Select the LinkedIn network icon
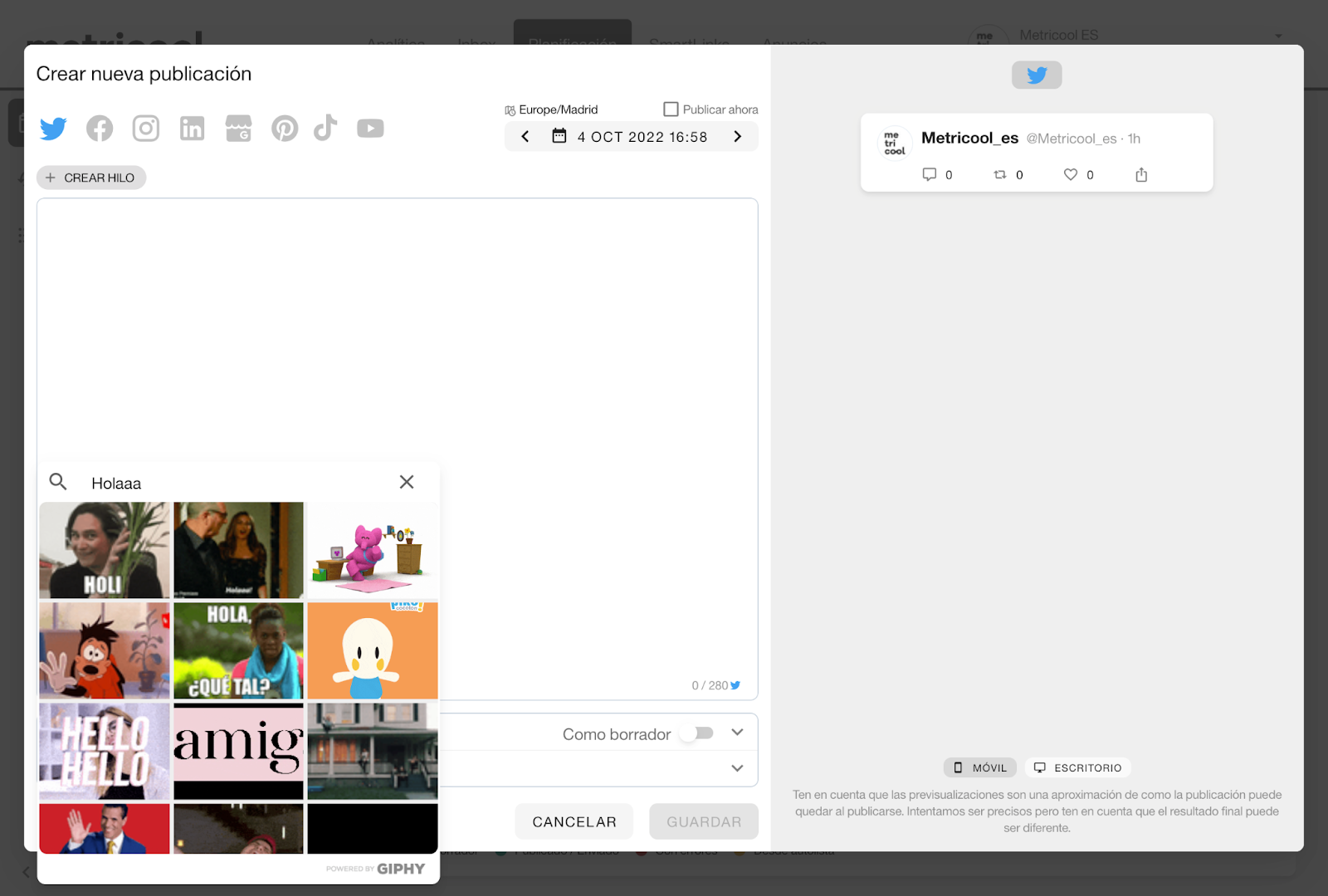1328x896 pixels. [x=193, y=129]
